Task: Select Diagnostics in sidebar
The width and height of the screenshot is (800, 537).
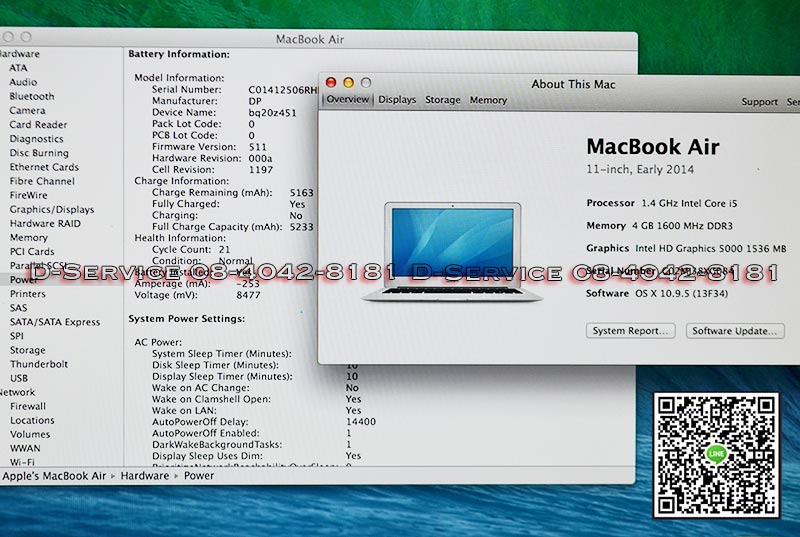Action: 36,139
